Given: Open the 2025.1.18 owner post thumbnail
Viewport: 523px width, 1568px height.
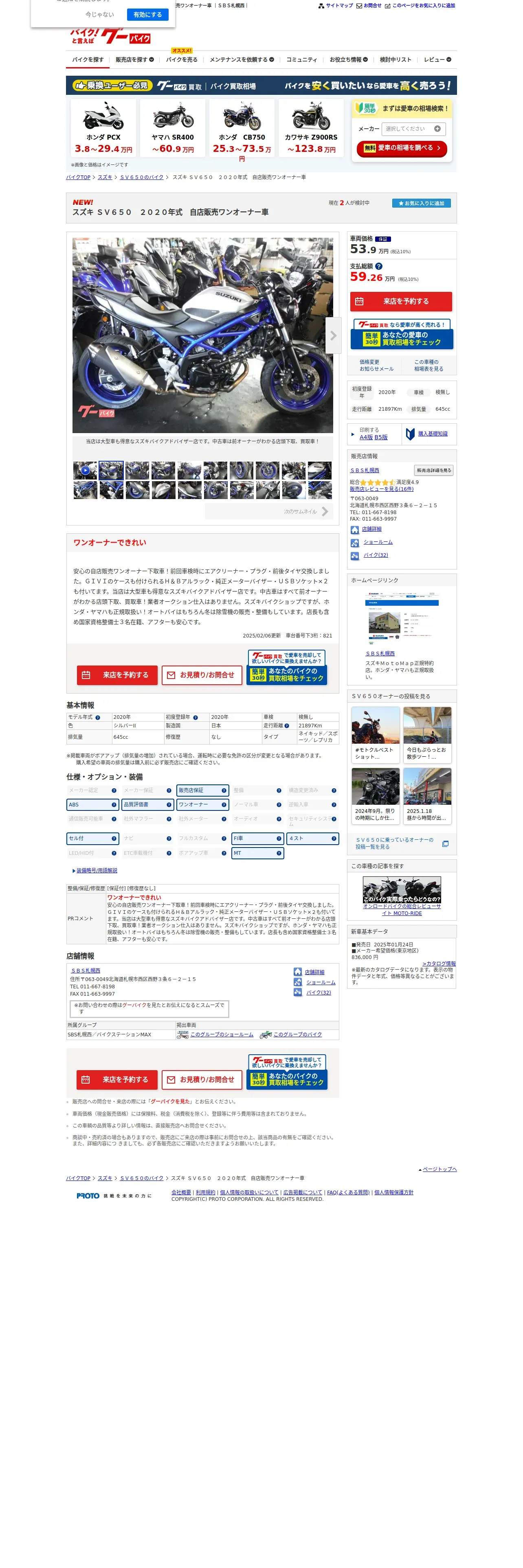Looking at the screenshot, I should tap(427, 795).
